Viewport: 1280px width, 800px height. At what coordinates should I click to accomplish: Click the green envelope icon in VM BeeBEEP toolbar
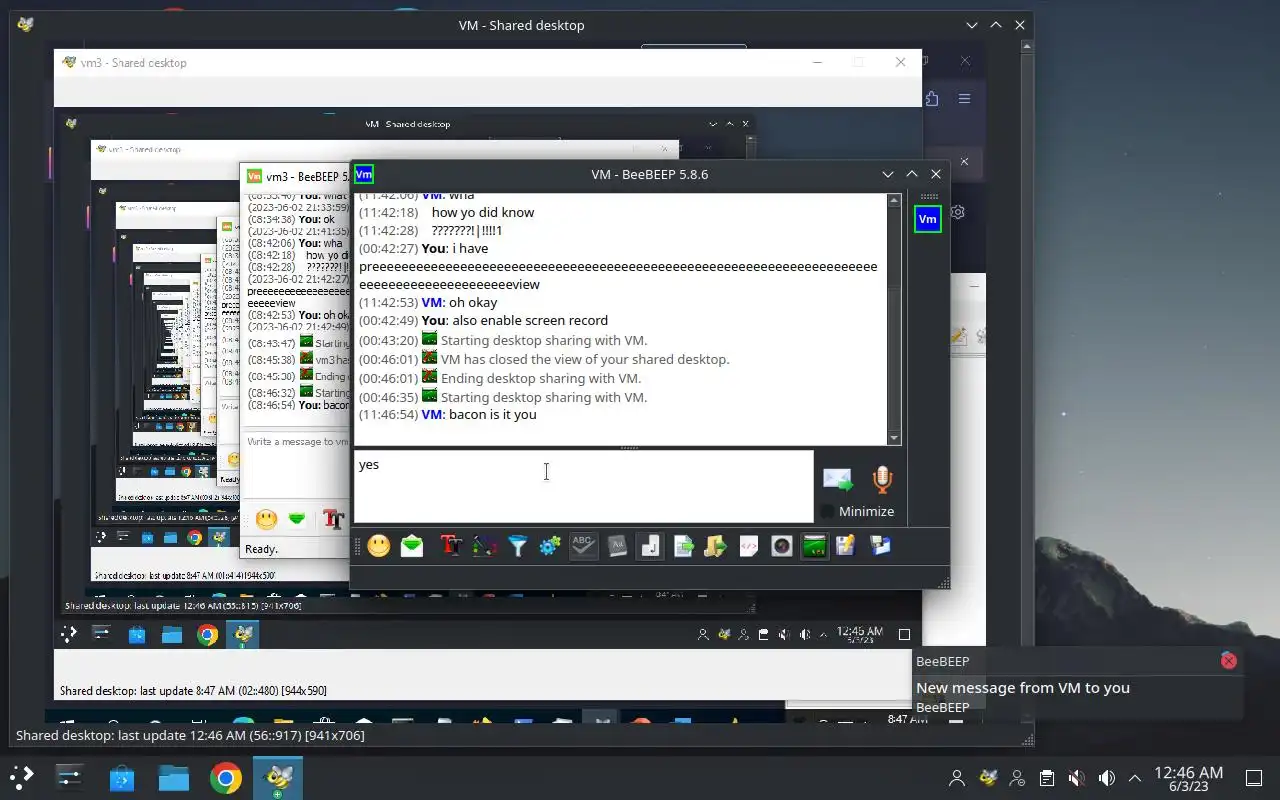[412, 546]
